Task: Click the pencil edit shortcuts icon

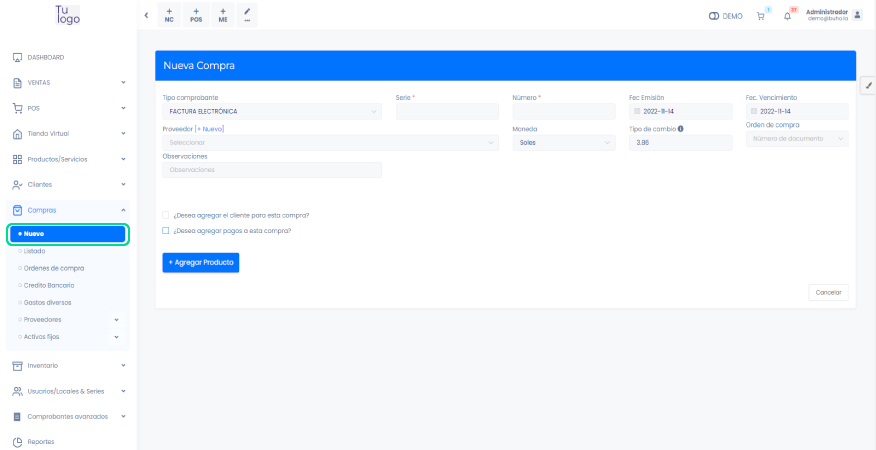Action: (247, 15)
